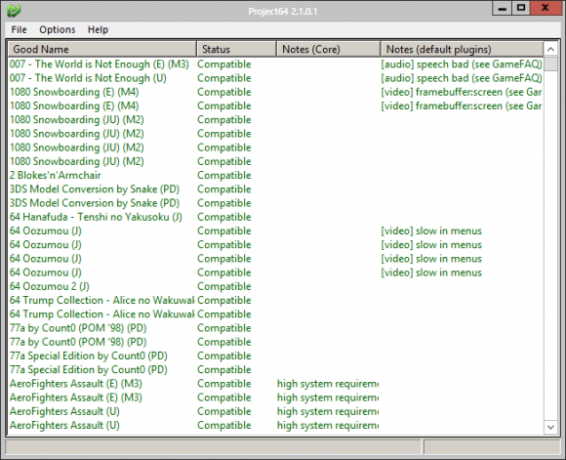Click Compatible status of 64 Oozumou 2 (J)
The image size is (566, 460).
[x=224, y=286]
